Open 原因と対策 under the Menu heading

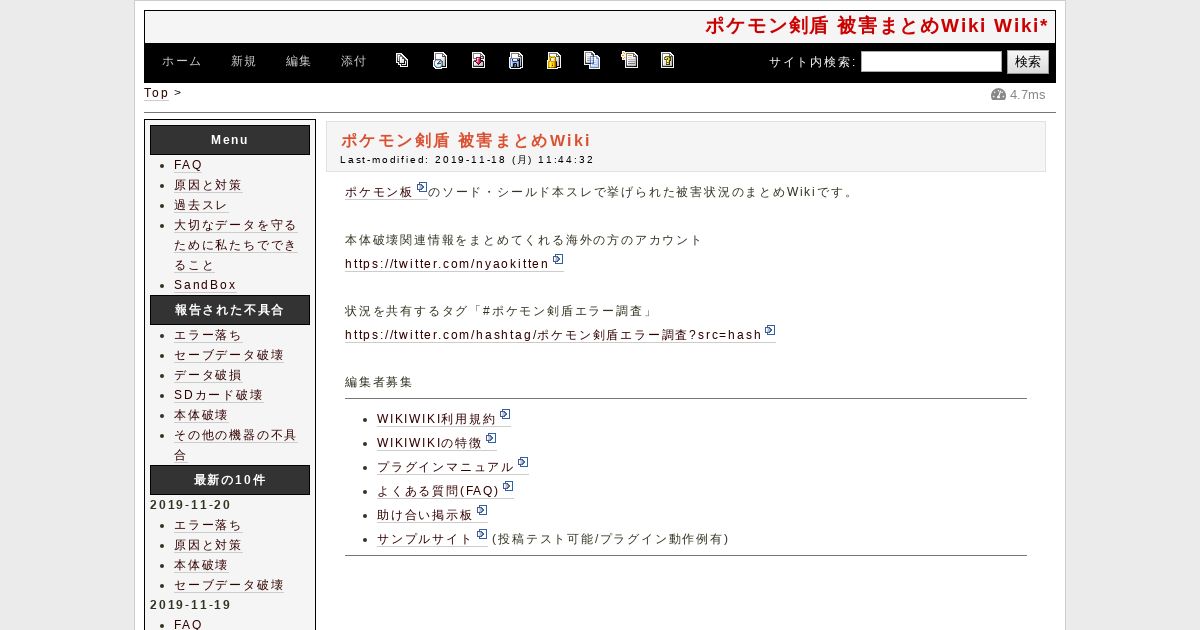(208, 185)
